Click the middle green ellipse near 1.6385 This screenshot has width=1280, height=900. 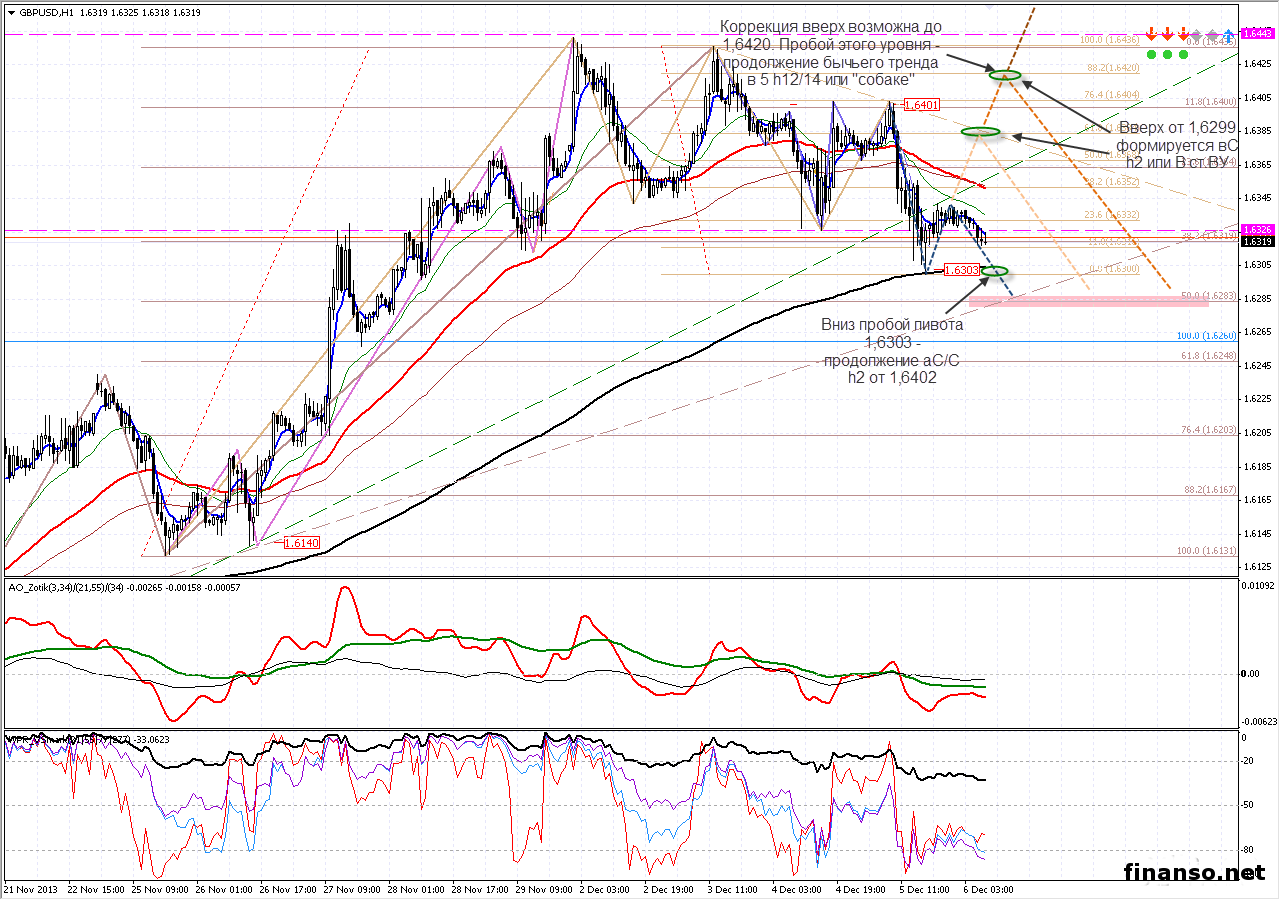coord(980,132)
